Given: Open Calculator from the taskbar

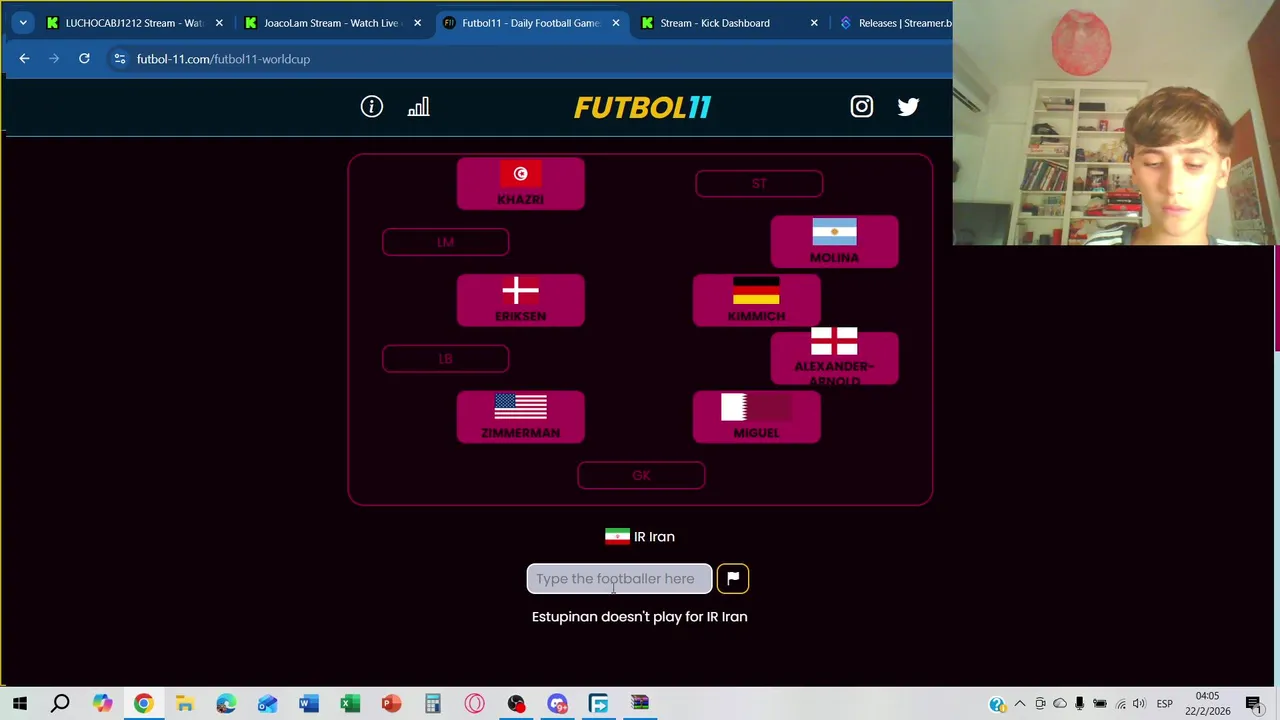Looking at the screenshot, I should click(x=432, y=703).
